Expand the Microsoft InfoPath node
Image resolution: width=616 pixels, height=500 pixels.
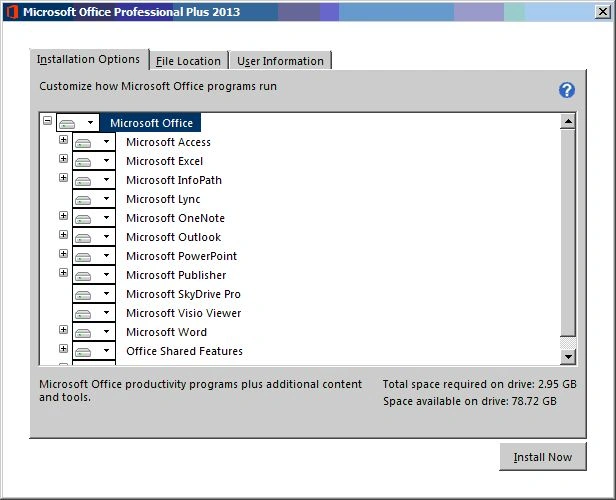pyautogui.click(x=63, y=178)
